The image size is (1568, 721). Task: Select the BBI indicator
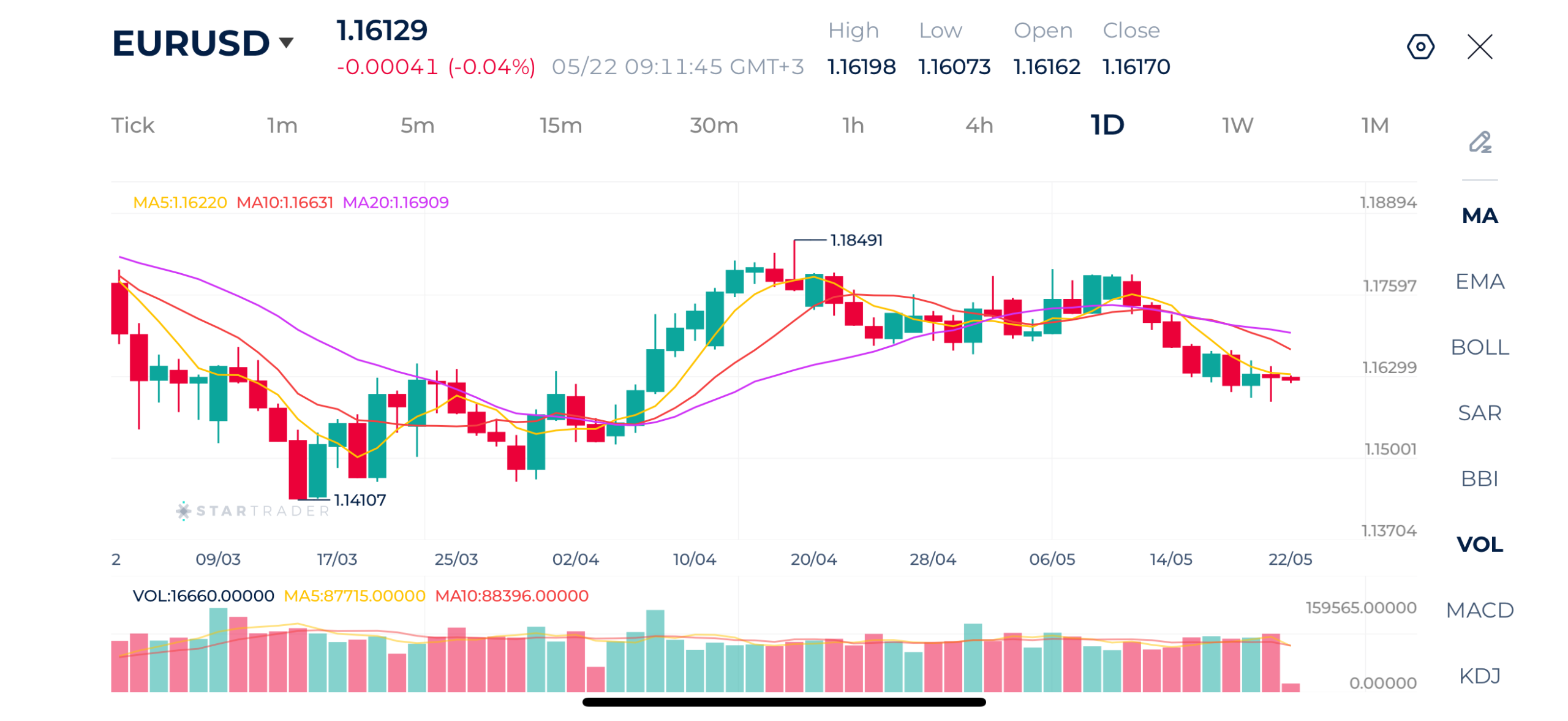point(1479,477)
